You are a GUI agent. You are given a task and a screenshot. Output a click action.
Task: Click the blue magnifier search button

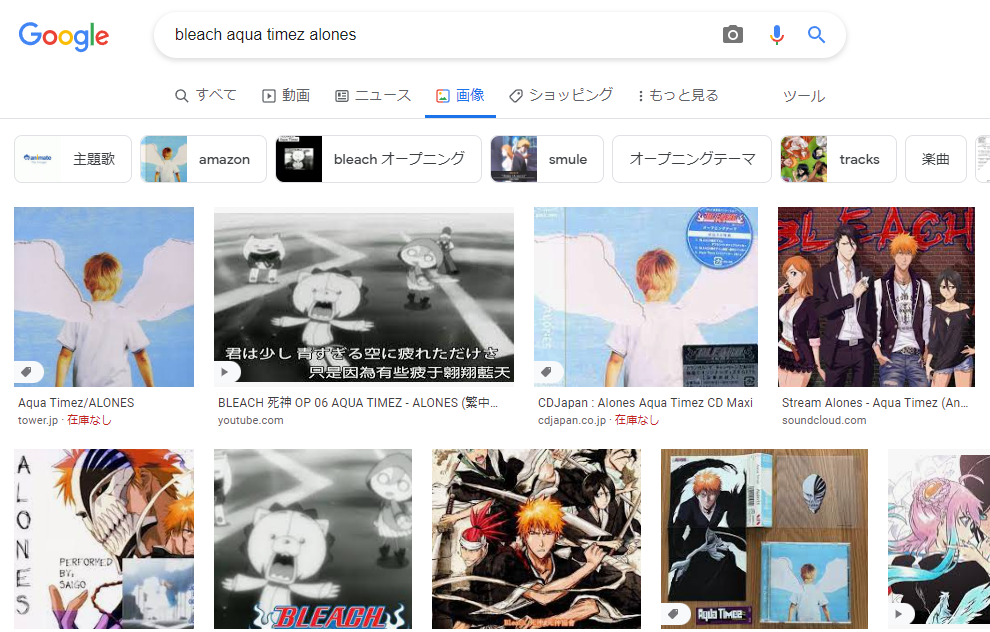point(817,35)
